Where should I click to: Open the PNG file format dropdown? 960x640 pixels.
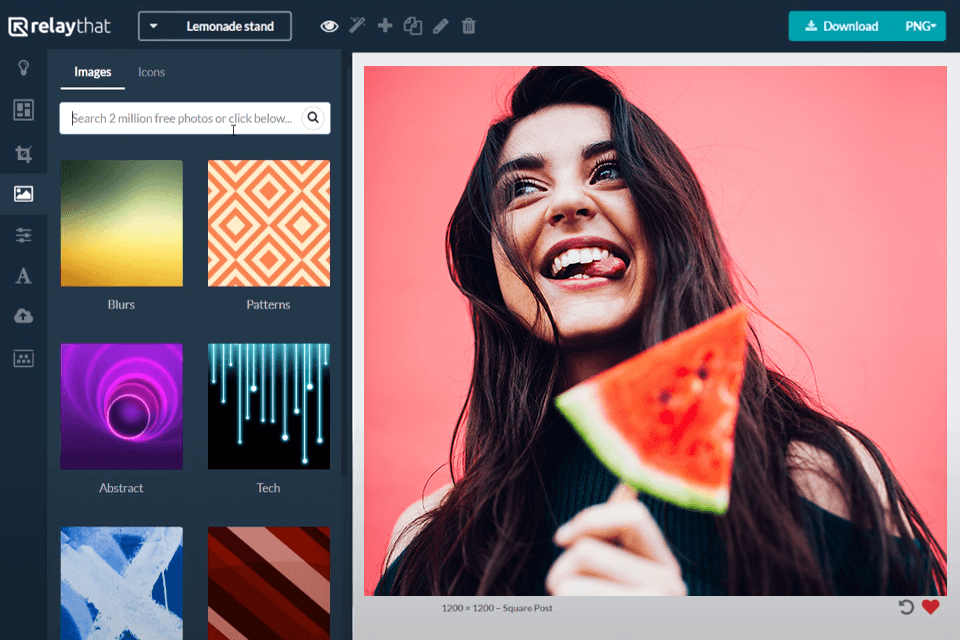924,26
